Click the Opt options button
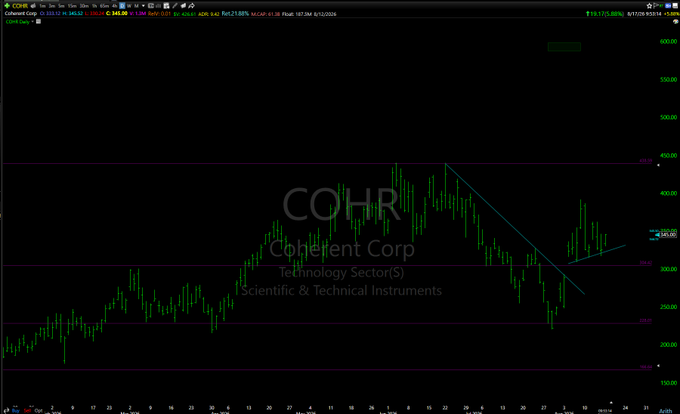The width and height of the screenshot is (680, 414). coord(38,411)
